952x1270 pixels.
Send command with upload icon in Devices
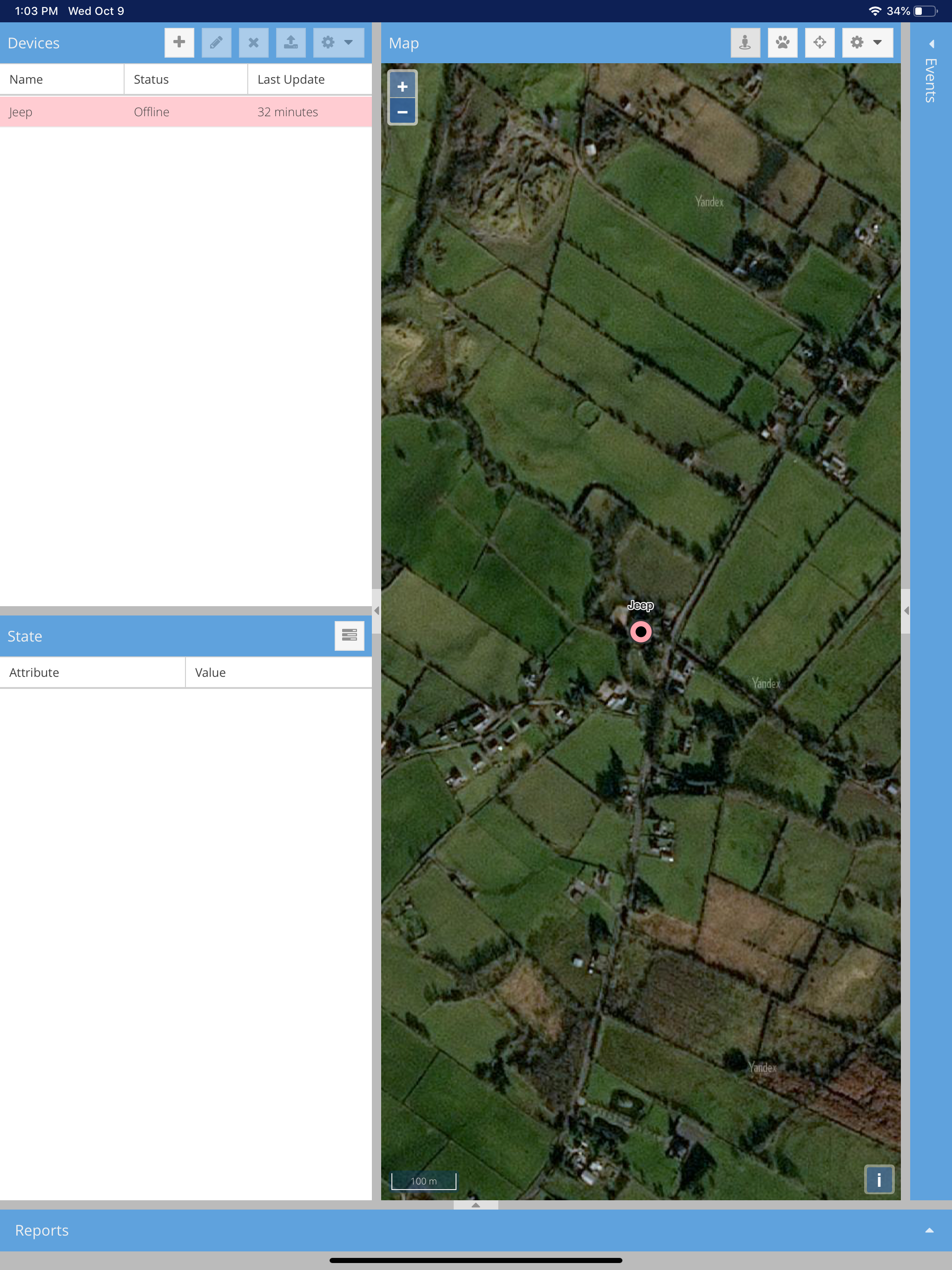pos(291,42)
